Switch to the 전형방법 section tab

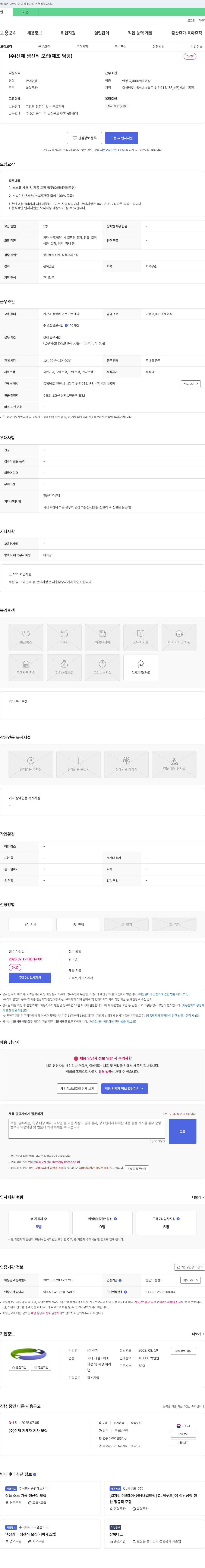[158, 46]
